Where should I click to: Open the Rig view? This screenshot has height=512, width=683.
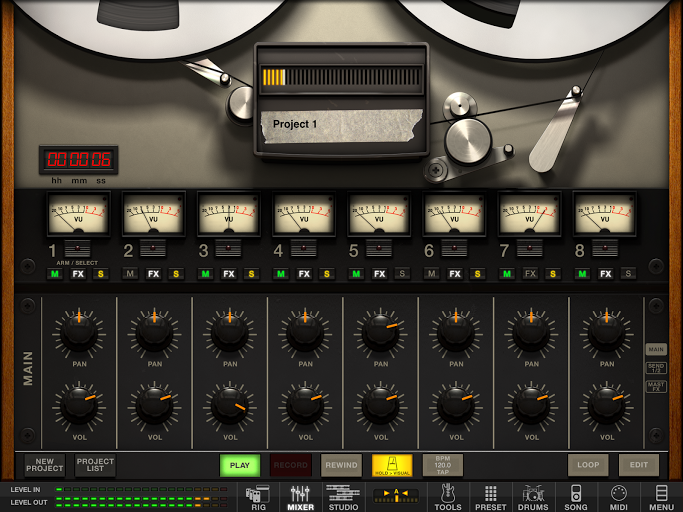pyautogui.click(x=258, y=496)
